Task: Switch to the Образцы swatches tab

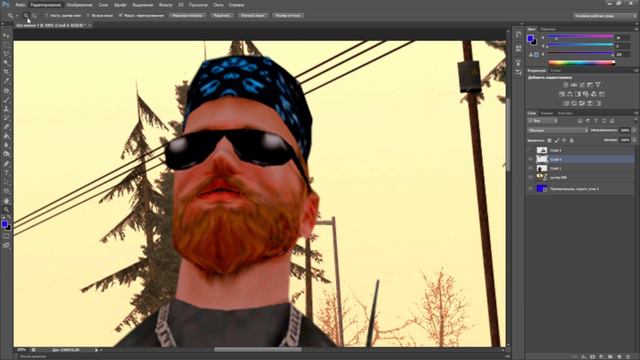Action: [x=548, y=29]
